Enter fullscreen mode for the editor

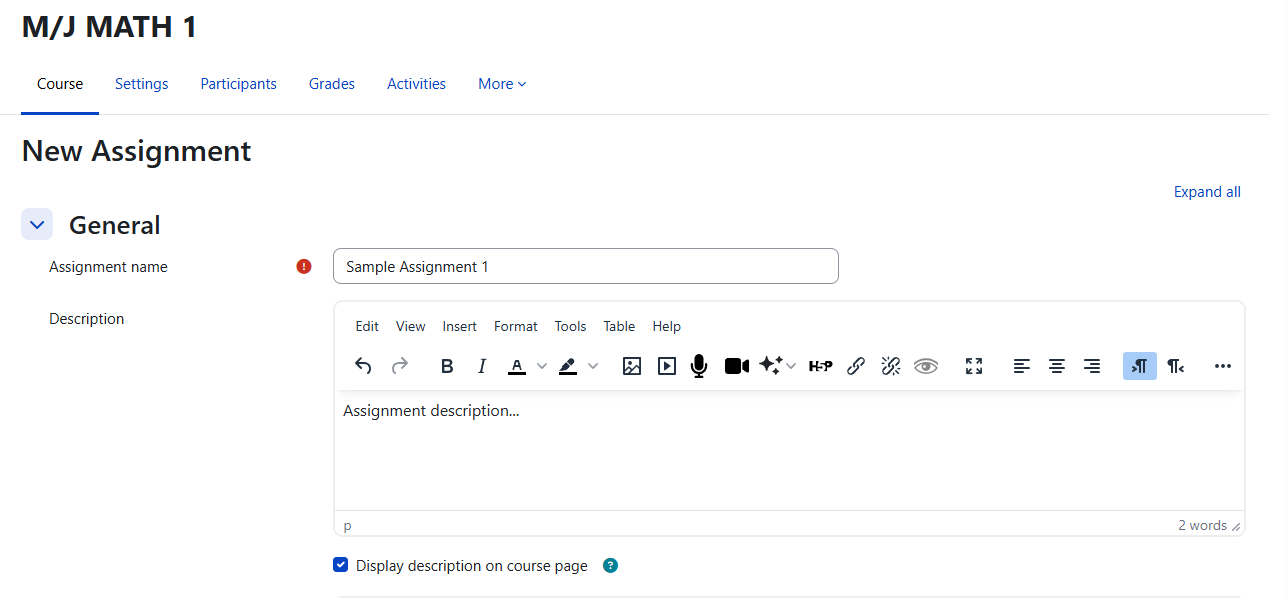[x=974, y=366]
